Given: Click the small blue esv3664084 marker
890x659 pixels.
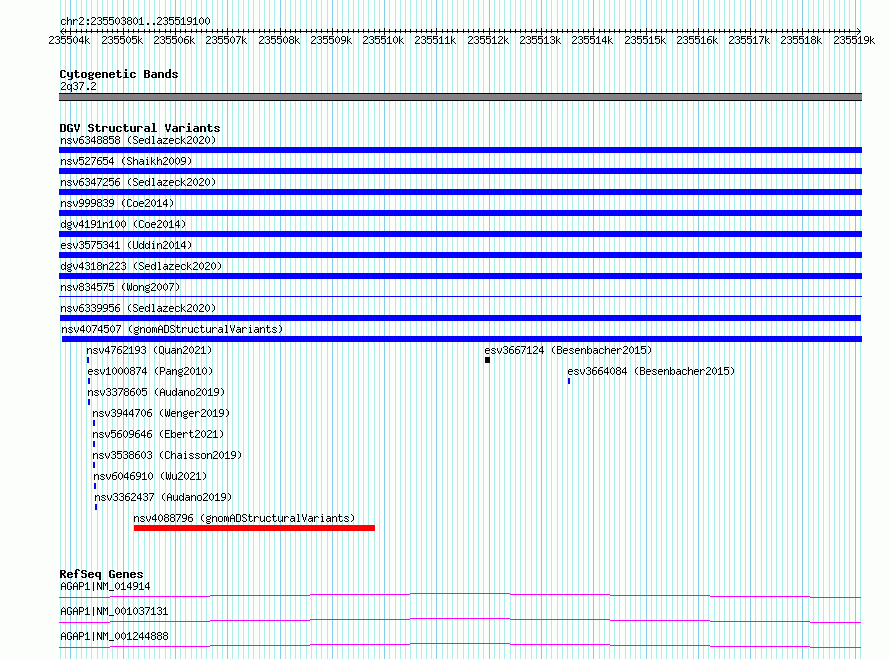Looking at the screenshot, I should tap(569, 381).
